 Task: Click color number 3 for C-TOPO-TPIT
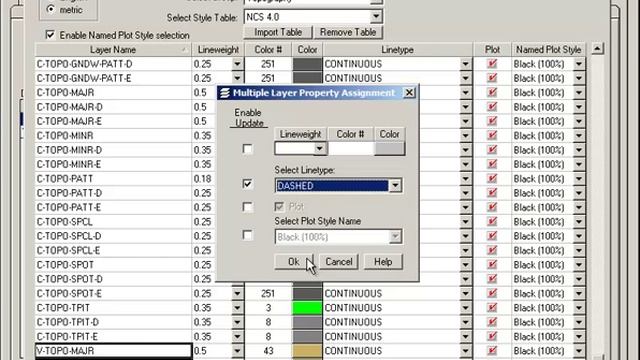268,308
